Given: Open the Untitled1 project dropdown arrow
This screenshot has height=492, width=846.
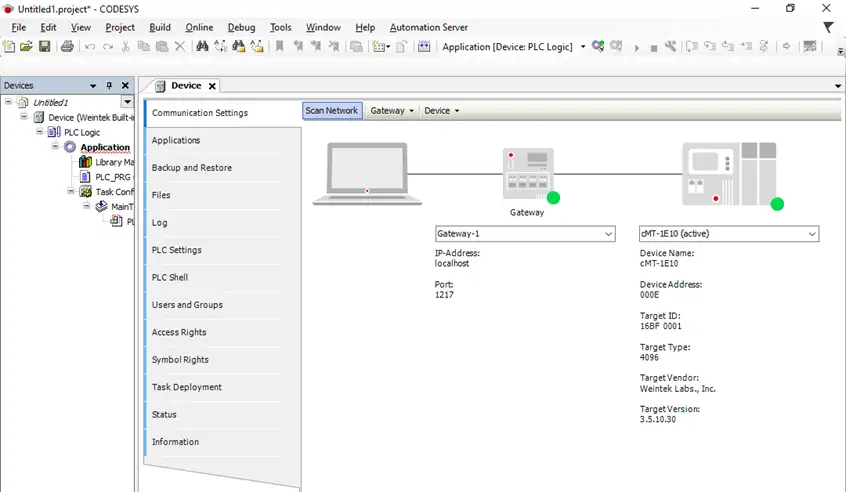Looking at the screenshot, I should pyautogui.click(x=127, y=102).
